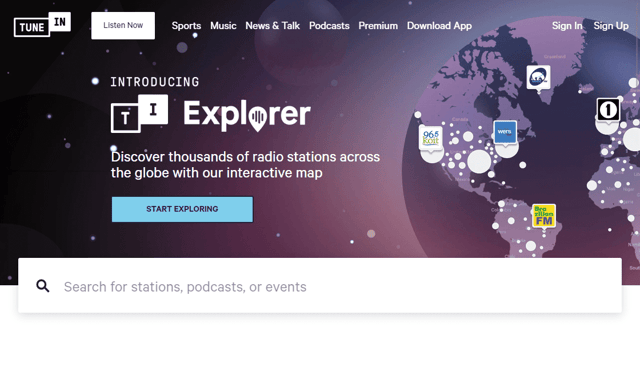Viewport: 640px width, 372px height.
Task: Click the Listen Now button
Action: tap(123, 26)
